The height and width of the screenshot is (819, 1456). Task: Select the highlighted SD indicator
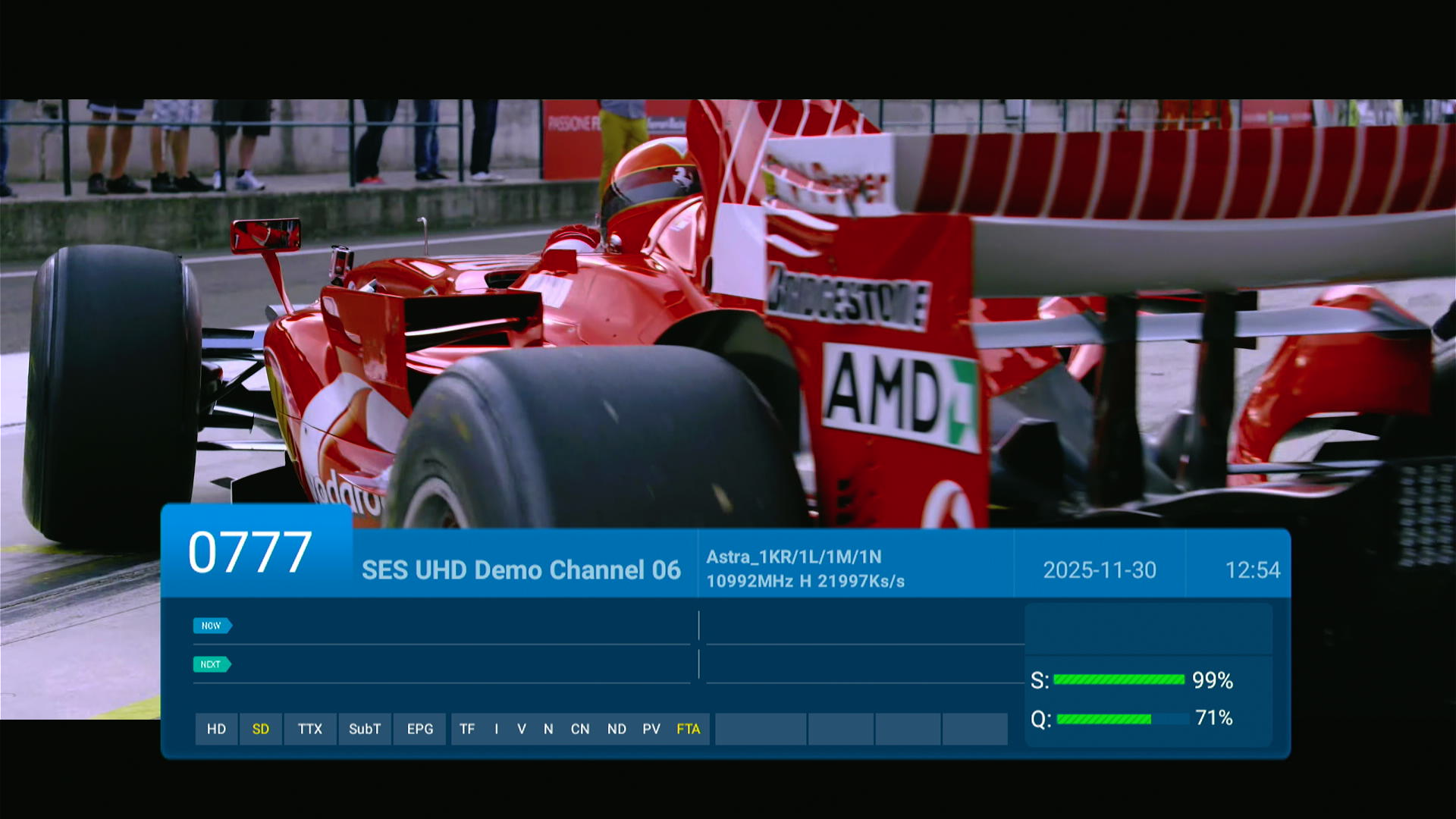pos(260,729)
